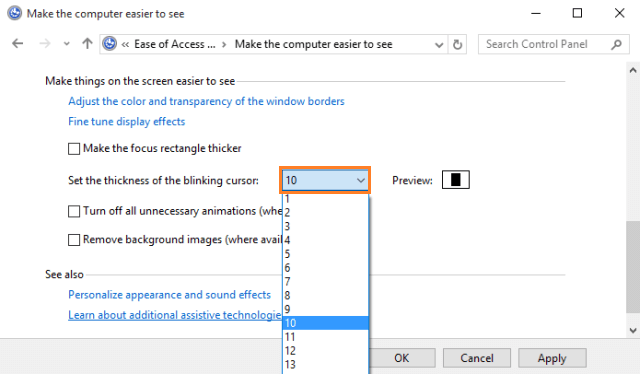Choose 9 from thickness options
640x374 pixels.
tap(325, 309)
